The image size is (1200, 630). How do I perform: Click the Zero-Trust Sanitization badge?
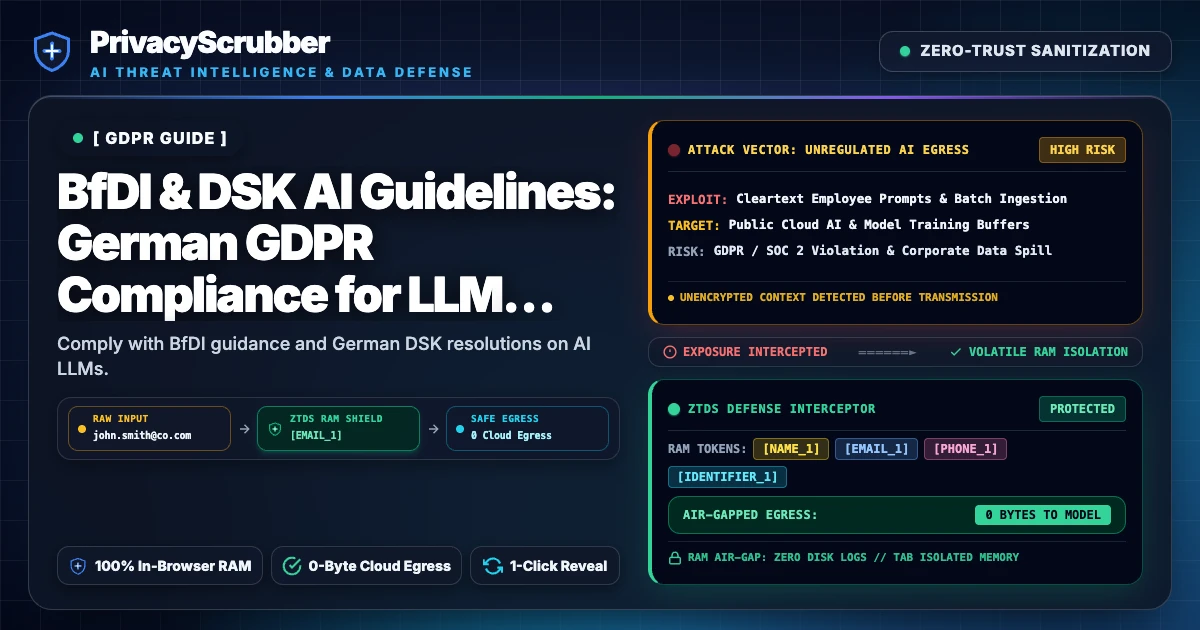1025,51
